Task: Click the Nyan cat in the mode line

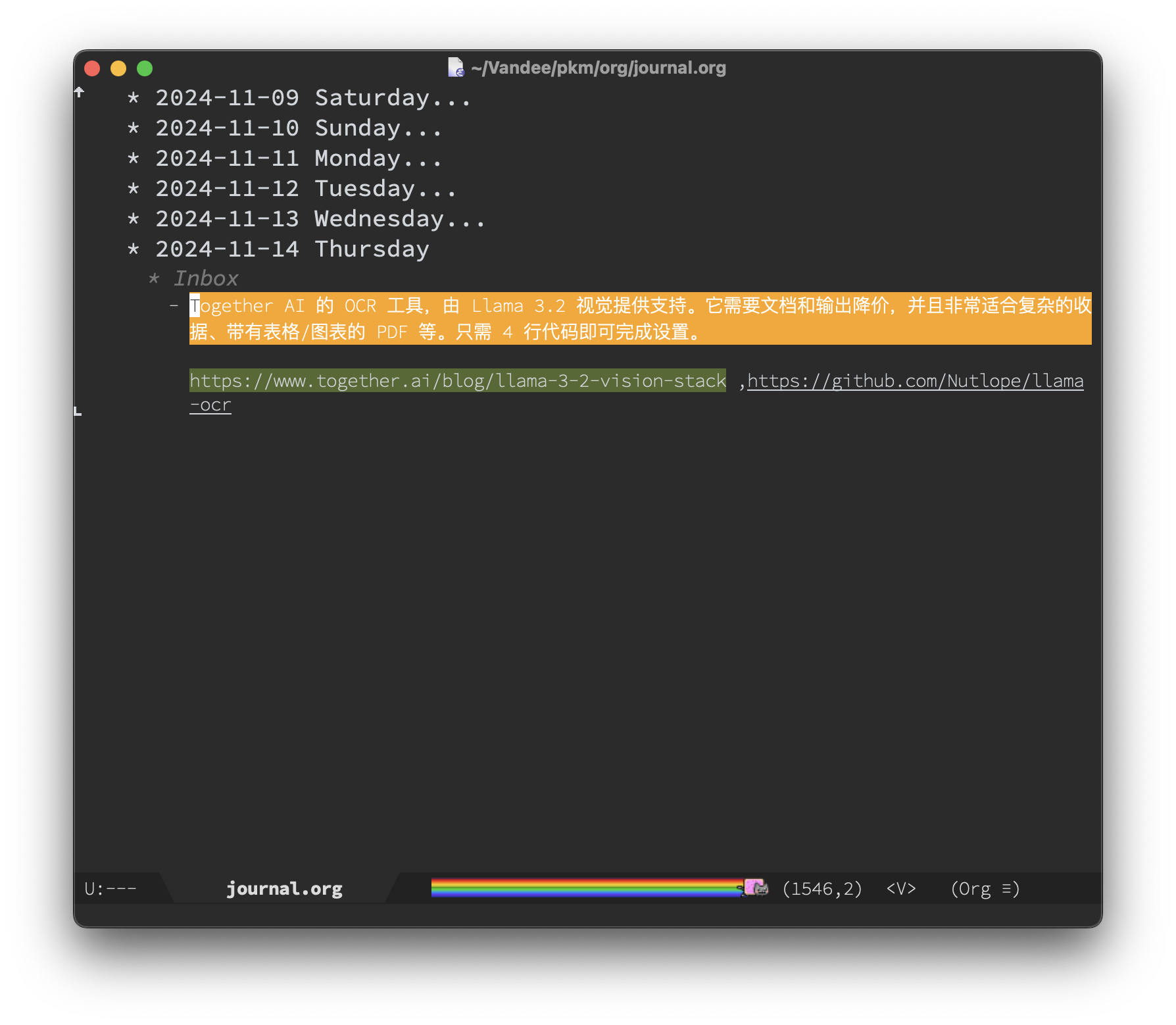Action: tap(754, 888)
